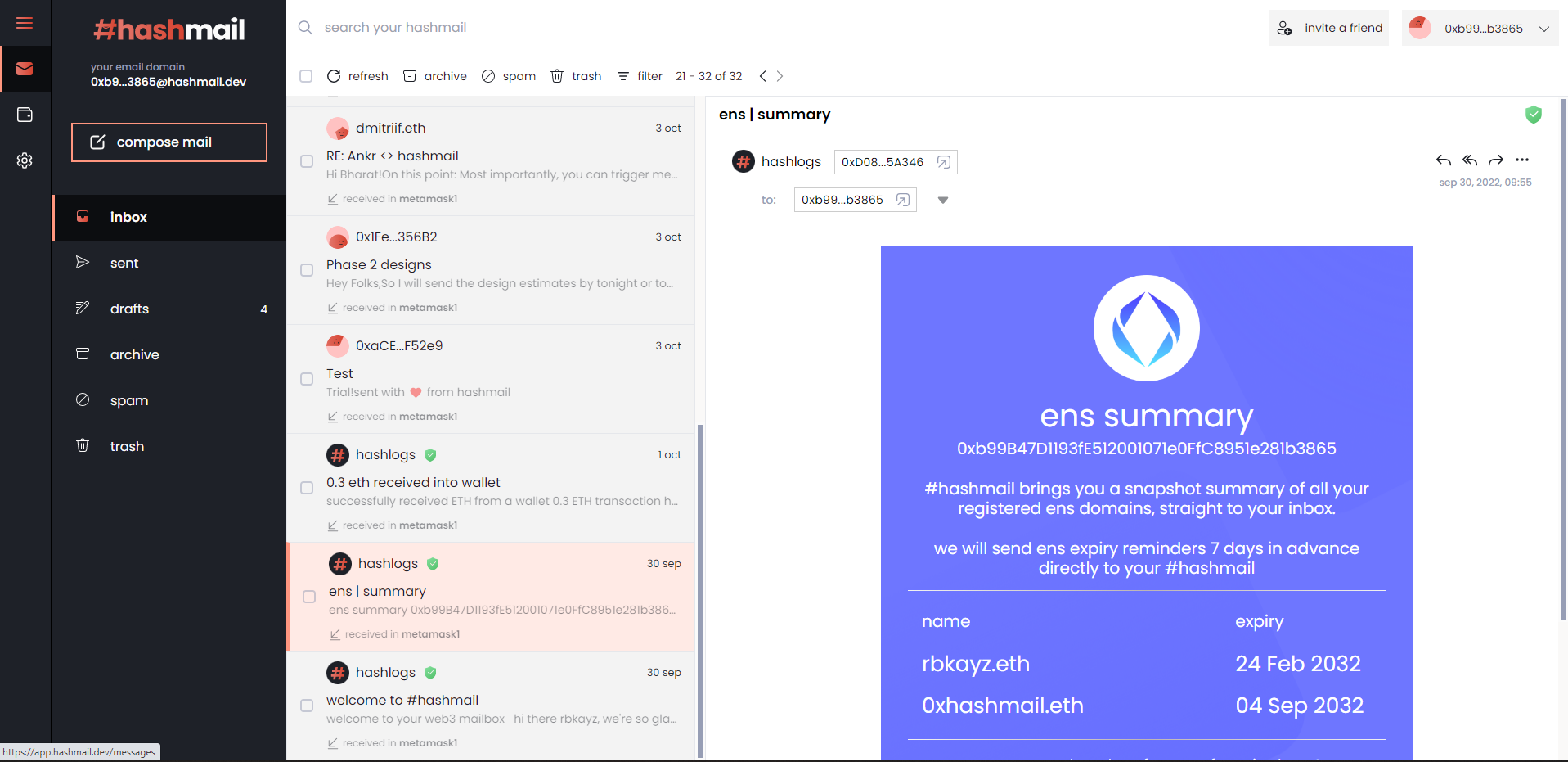
Task: Open the 'Phase 2 designs' email
Action: pos(491,270)
